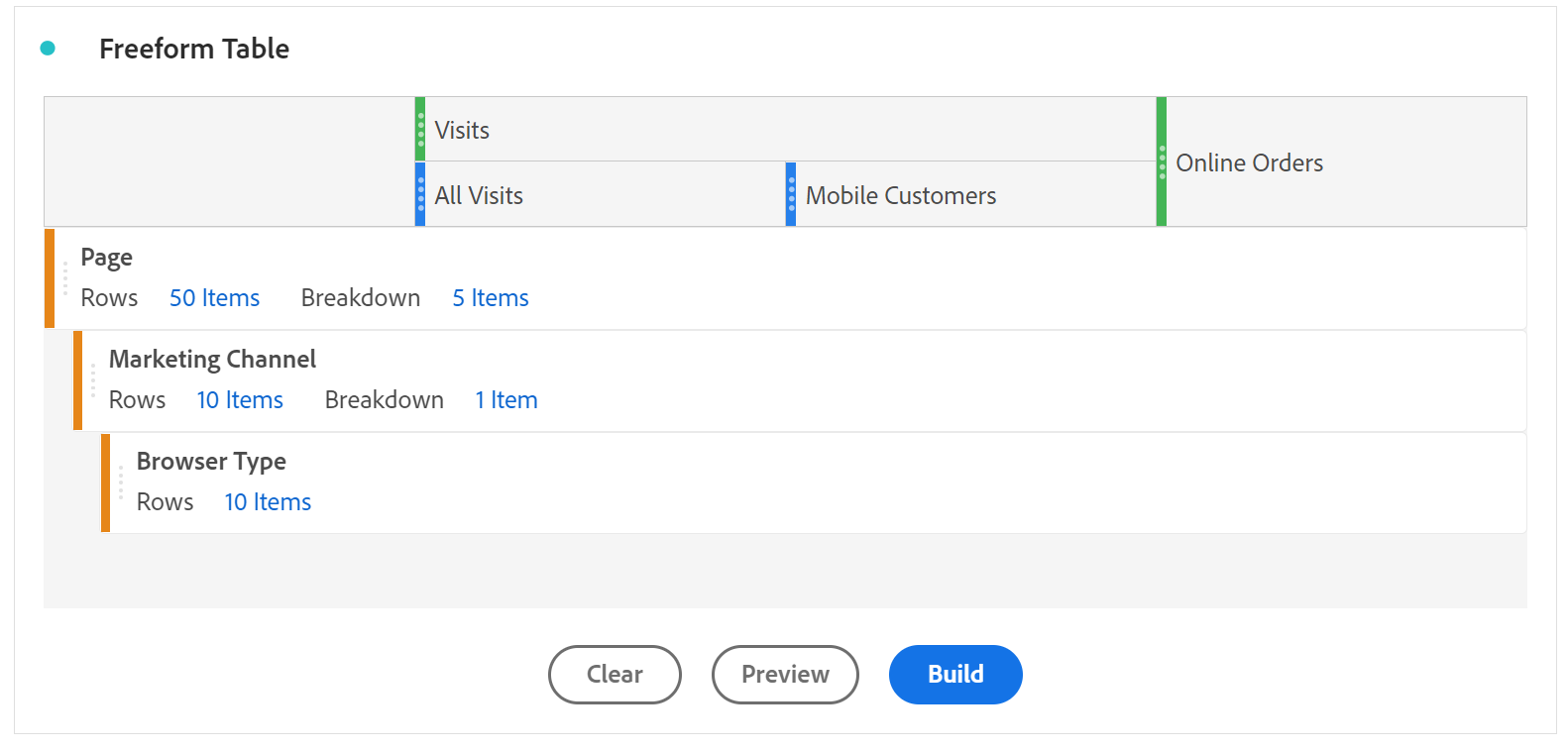Clear the freeform table builder
Screen dimensions: 1568x752
(615, 675)
